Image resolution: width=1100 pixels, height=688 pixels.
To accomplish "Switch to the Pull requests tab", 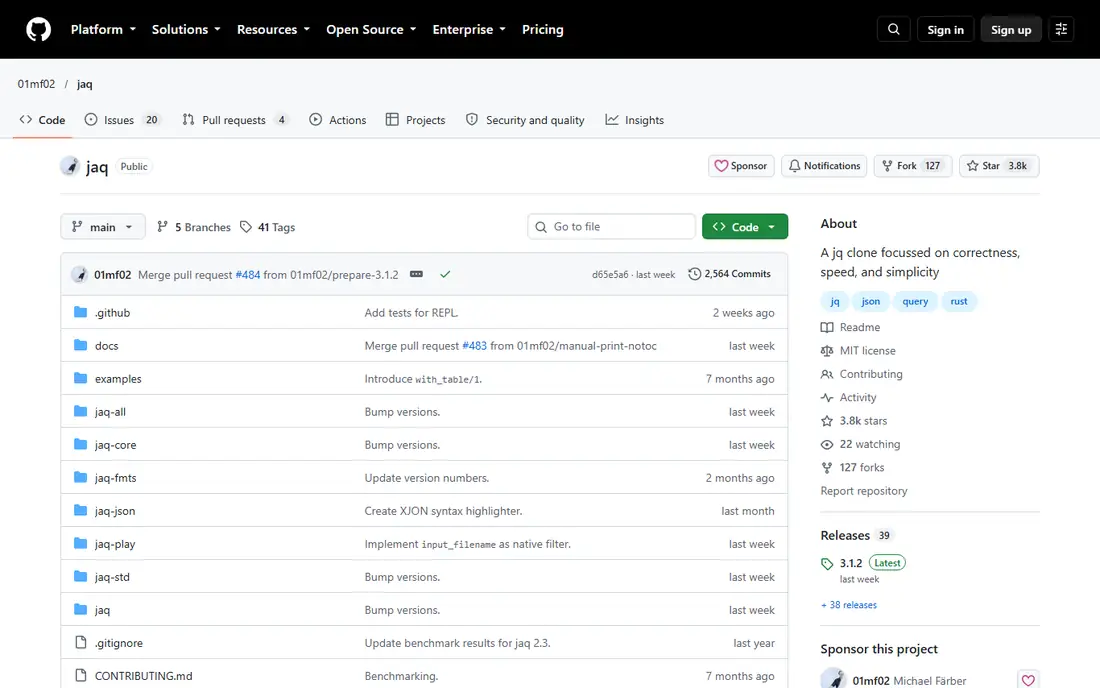I will pyautogui.click(x=235, y=120).
